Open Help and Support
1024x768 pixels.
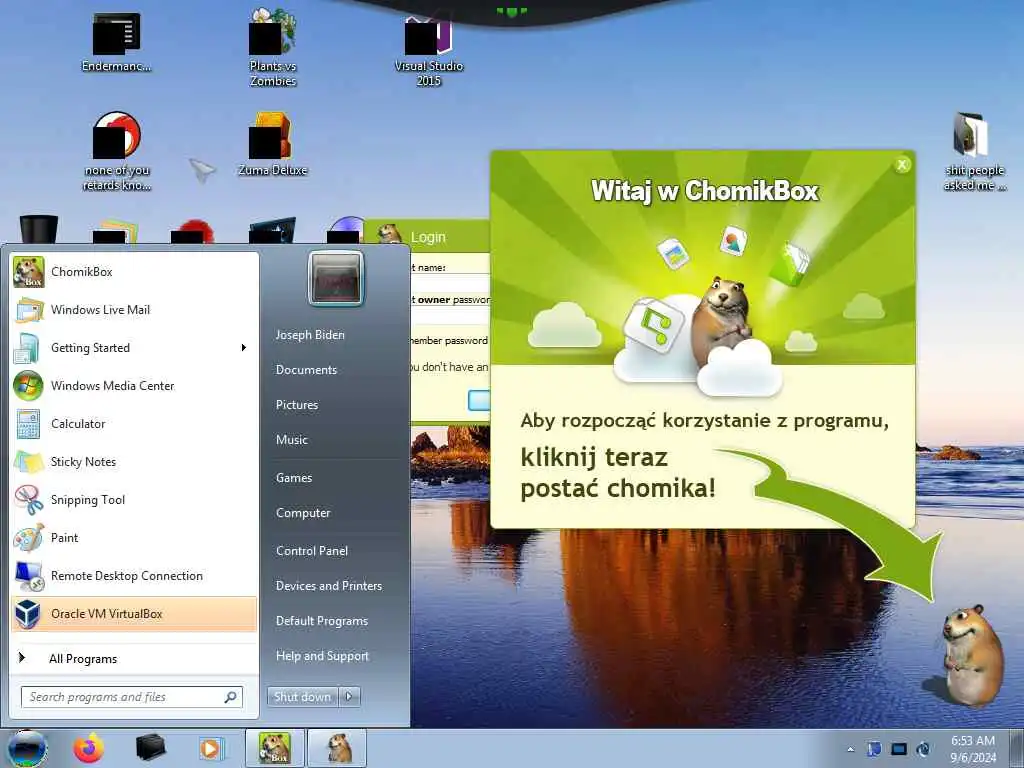click(x=322, y=656)
